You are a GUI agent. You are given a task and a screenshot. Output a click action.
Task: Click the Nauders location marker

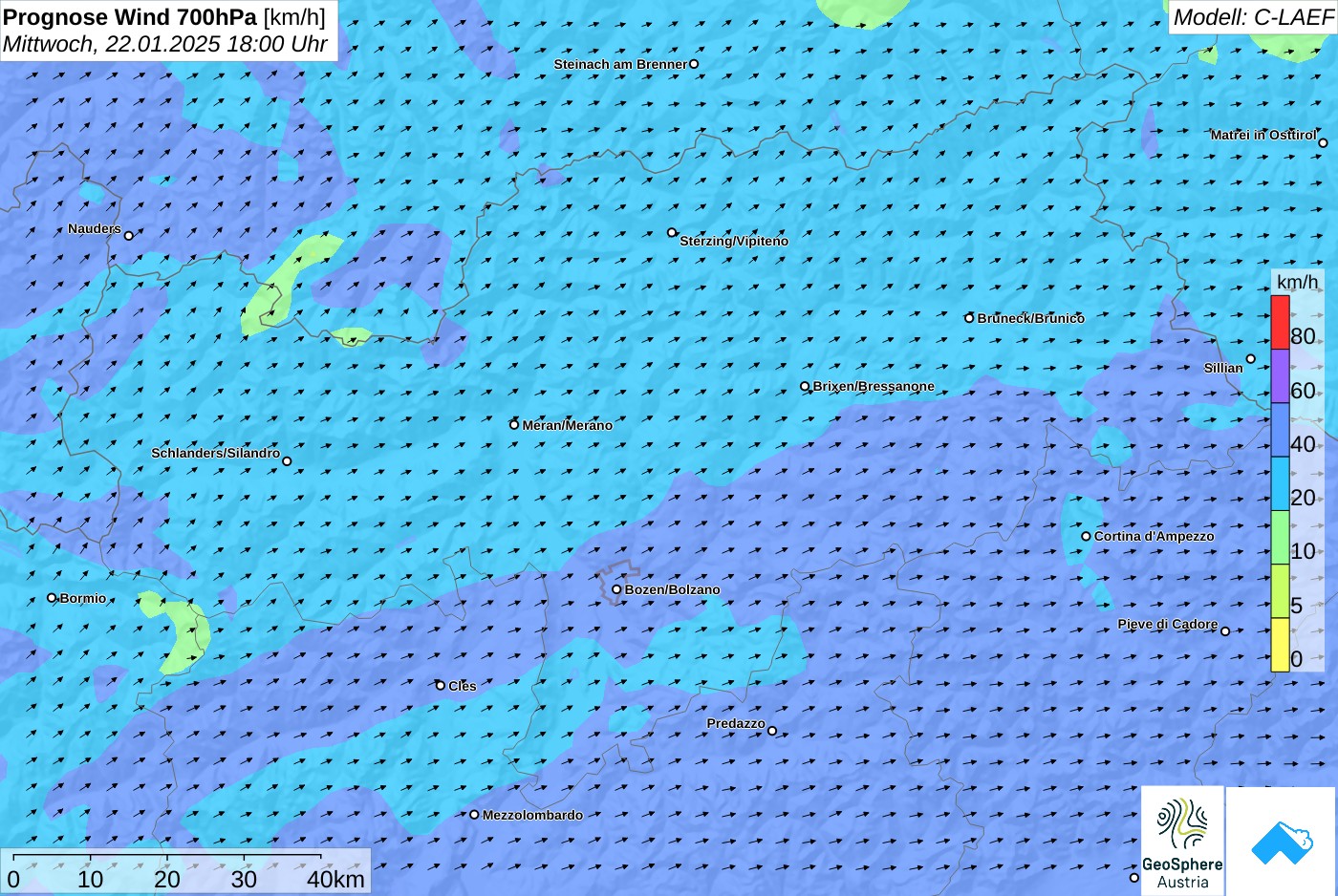(x=129, y=235)
